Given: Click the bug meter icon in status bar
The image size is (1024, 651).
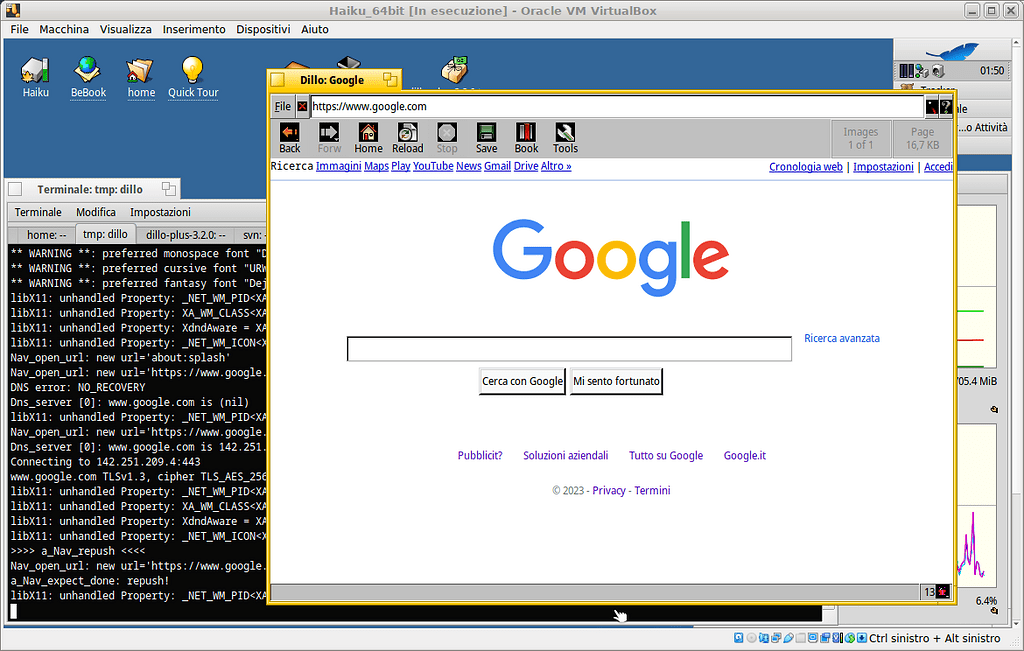Looking at the screenshot, I should (942, 592).
